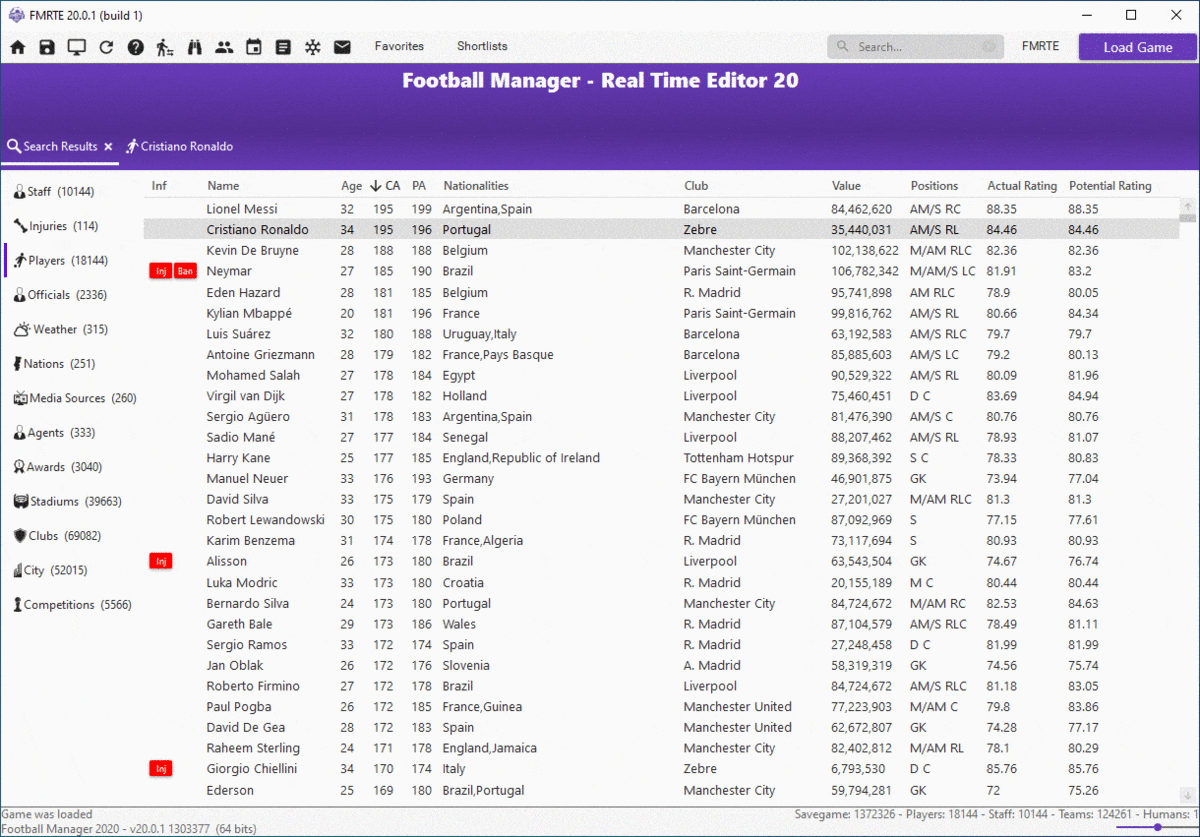Open the monitor screen icon
Viewport: 1200px width, 837px height.
tap(77, 47)
